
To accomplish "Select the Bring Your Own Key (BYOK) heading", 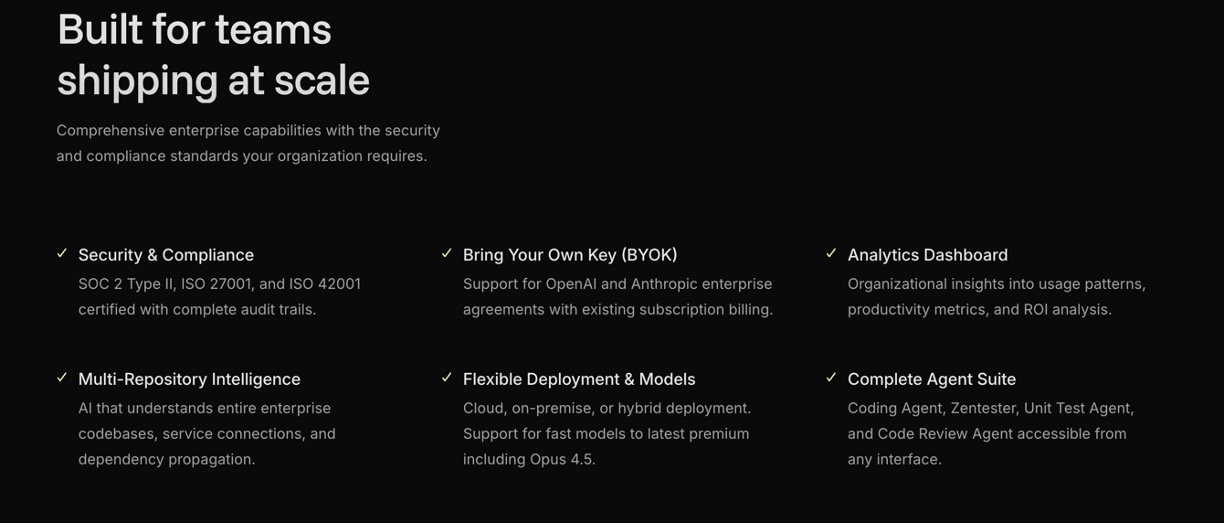I will 570,255.
